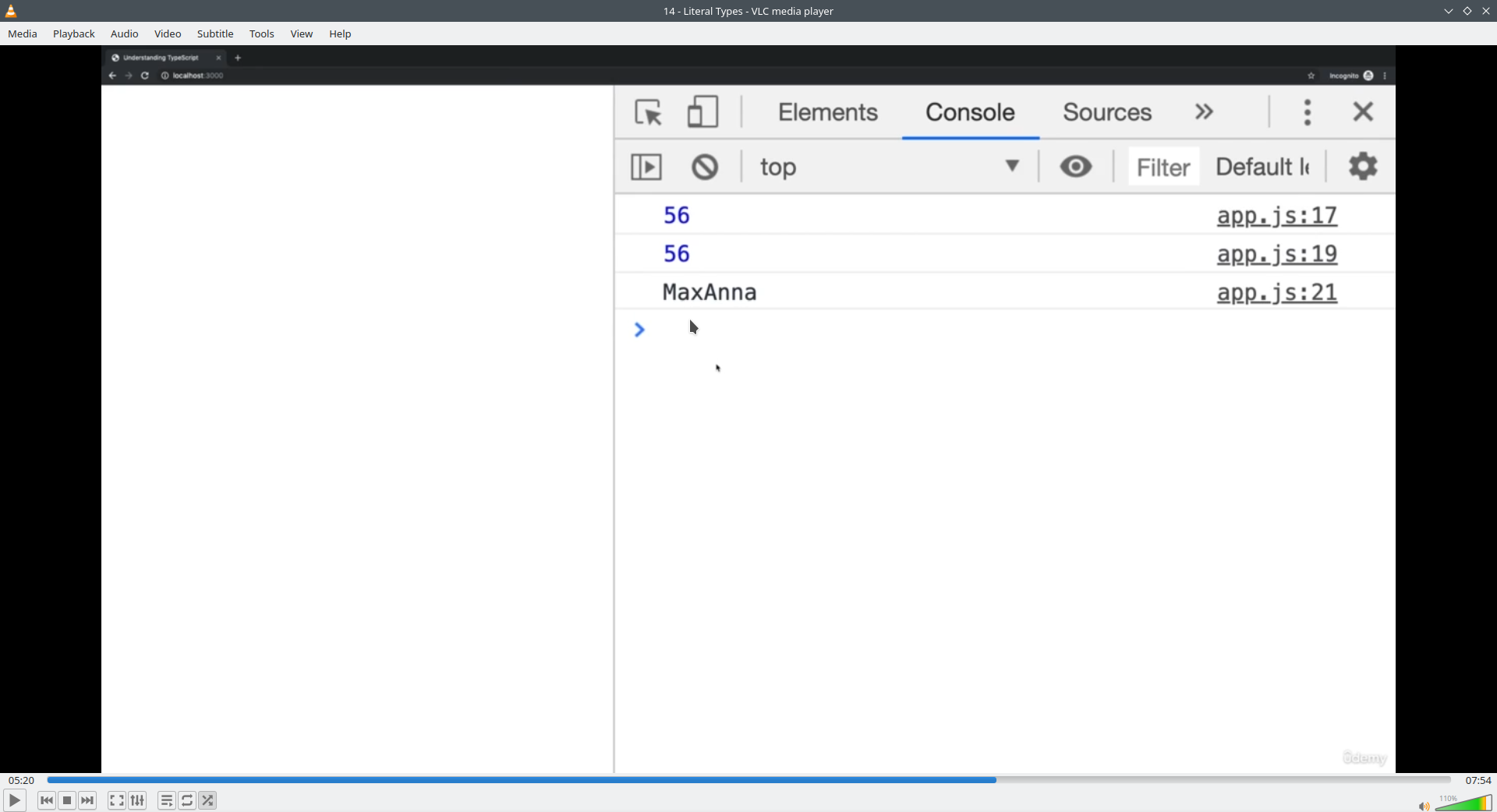Click the console Filter field

(1163, 167)
